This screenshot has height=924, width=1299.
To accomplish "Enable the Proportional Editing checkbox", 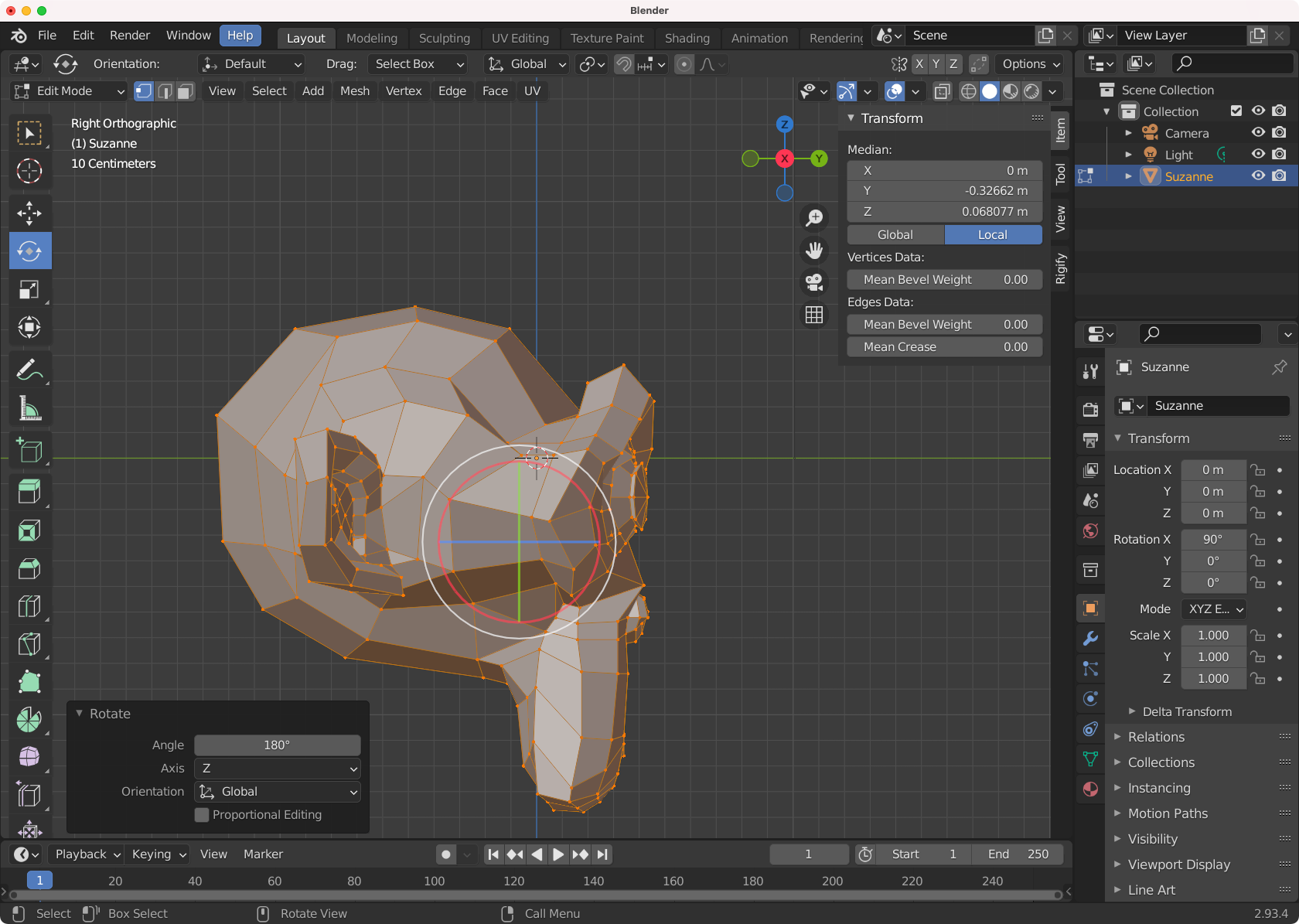I will (203, 815).
